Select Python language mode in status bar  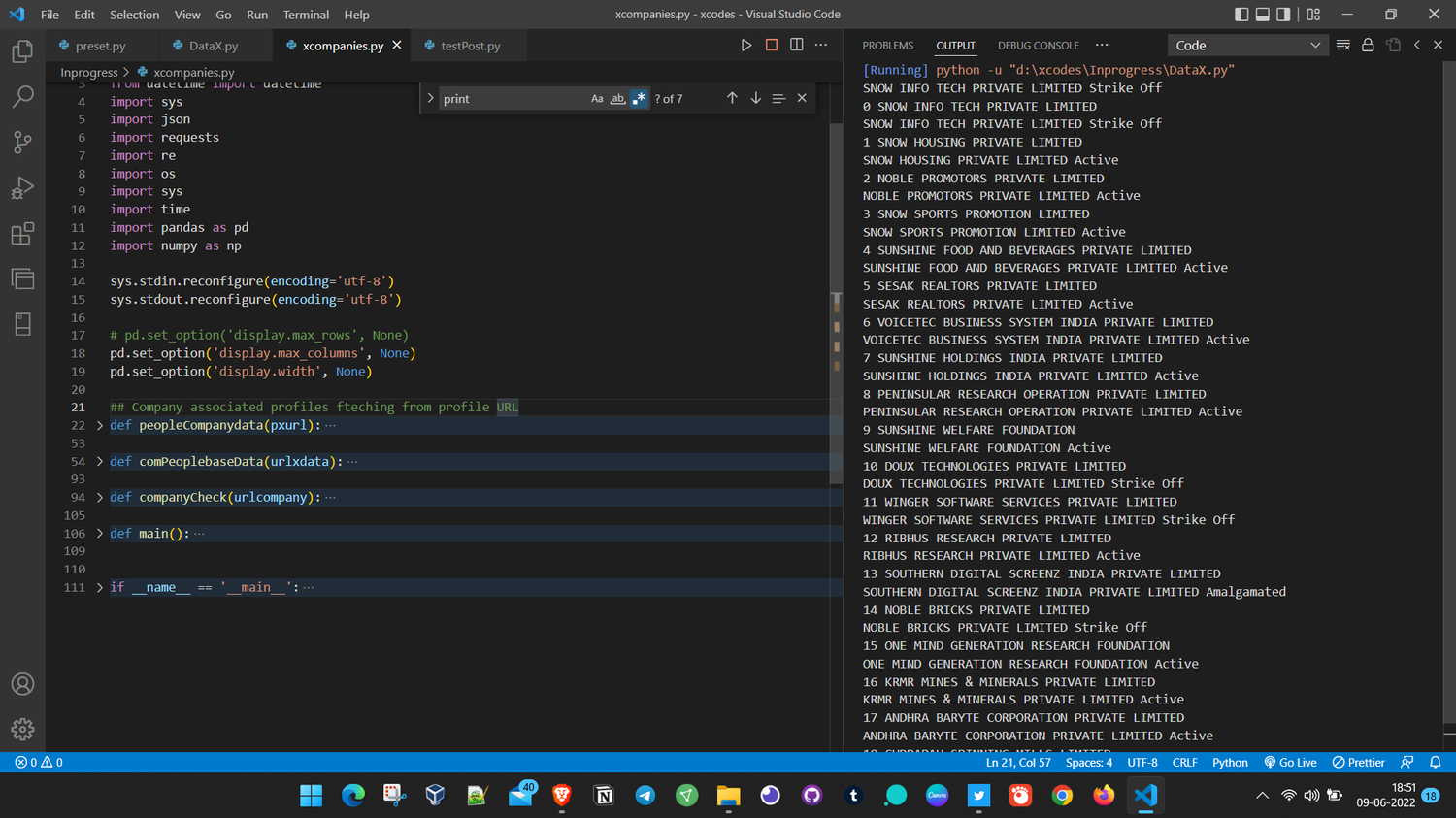[1230, 763]
